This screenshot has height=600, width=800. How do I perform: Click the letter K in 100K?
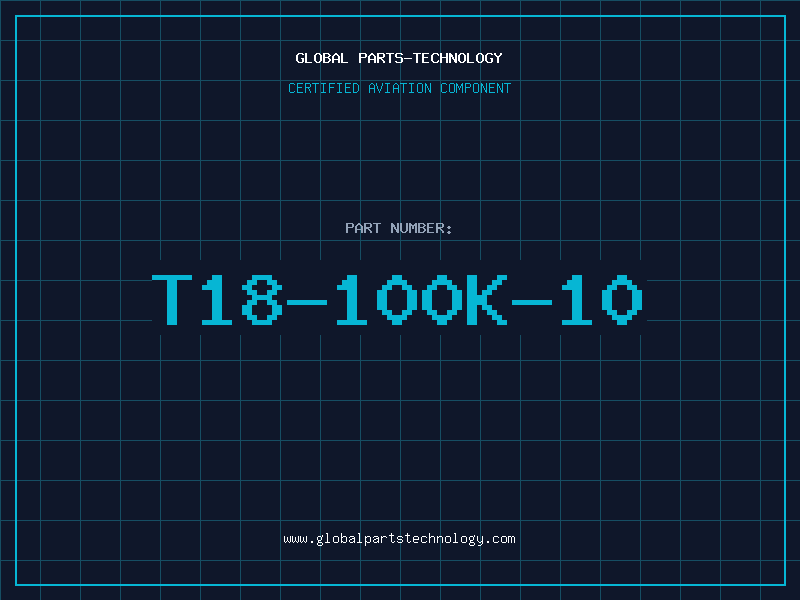[x=487, y=299]
